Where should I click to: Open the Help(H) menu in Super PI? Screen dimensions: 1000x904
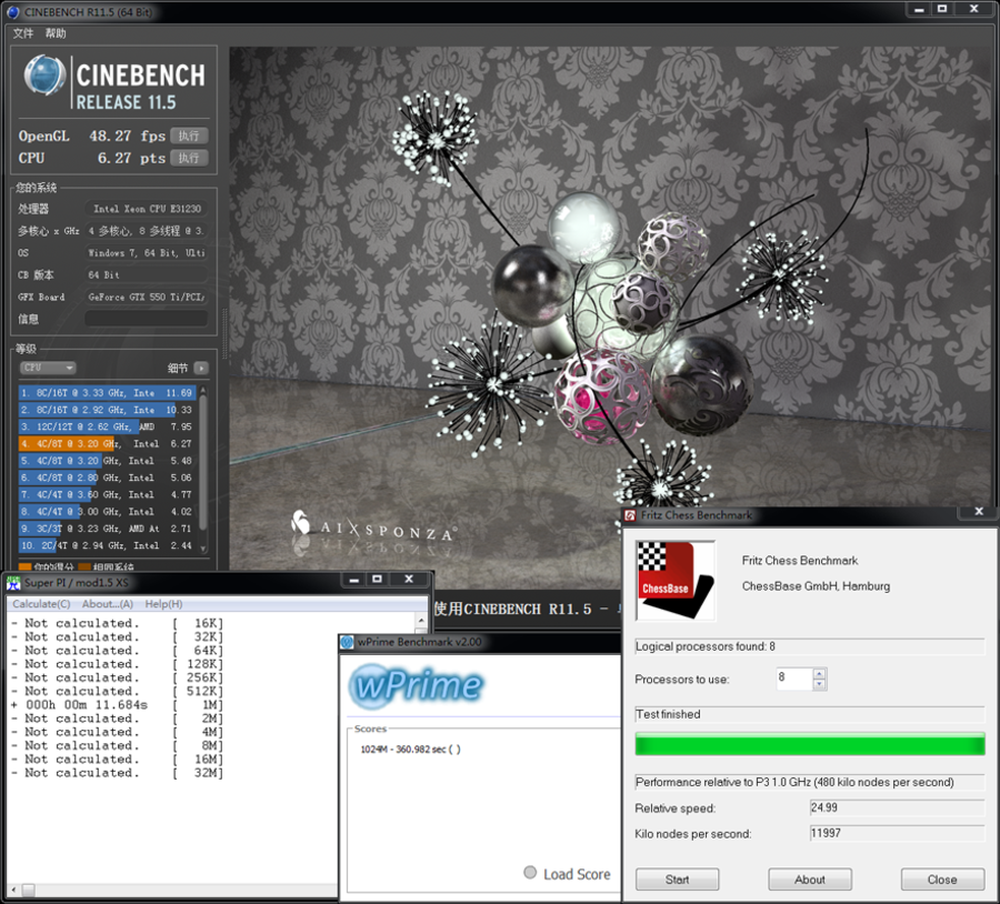pyautogui.click(x=163, y=604)
